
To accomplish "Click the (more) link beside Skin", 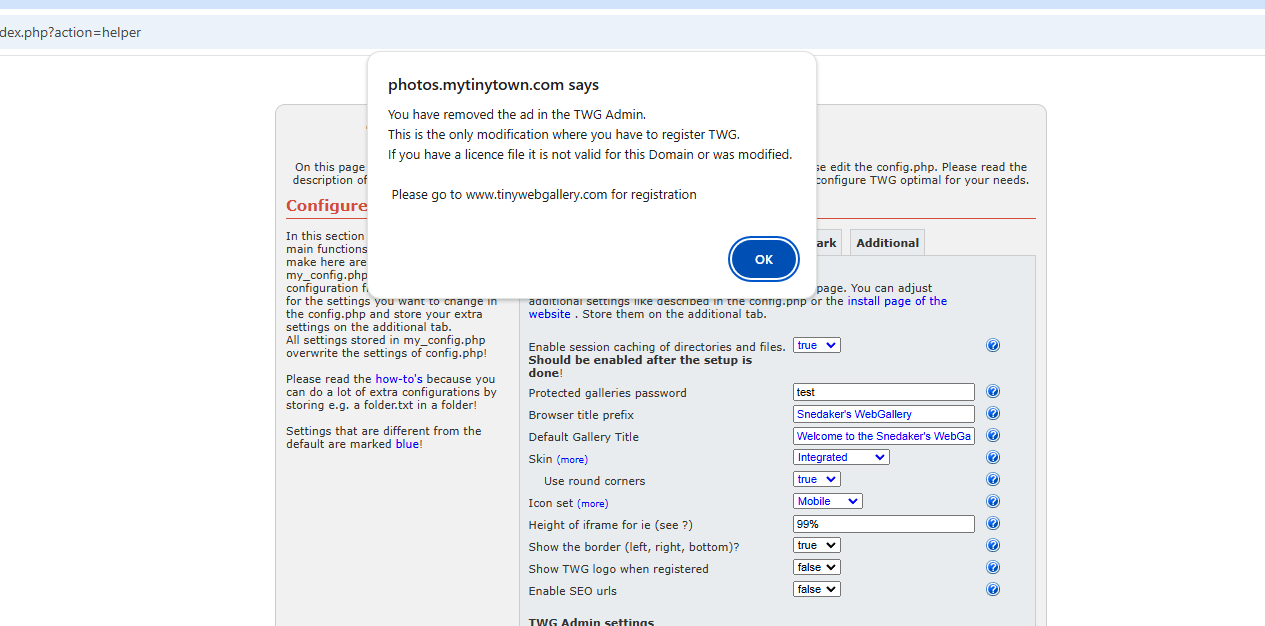I will (x=572, y=460).
